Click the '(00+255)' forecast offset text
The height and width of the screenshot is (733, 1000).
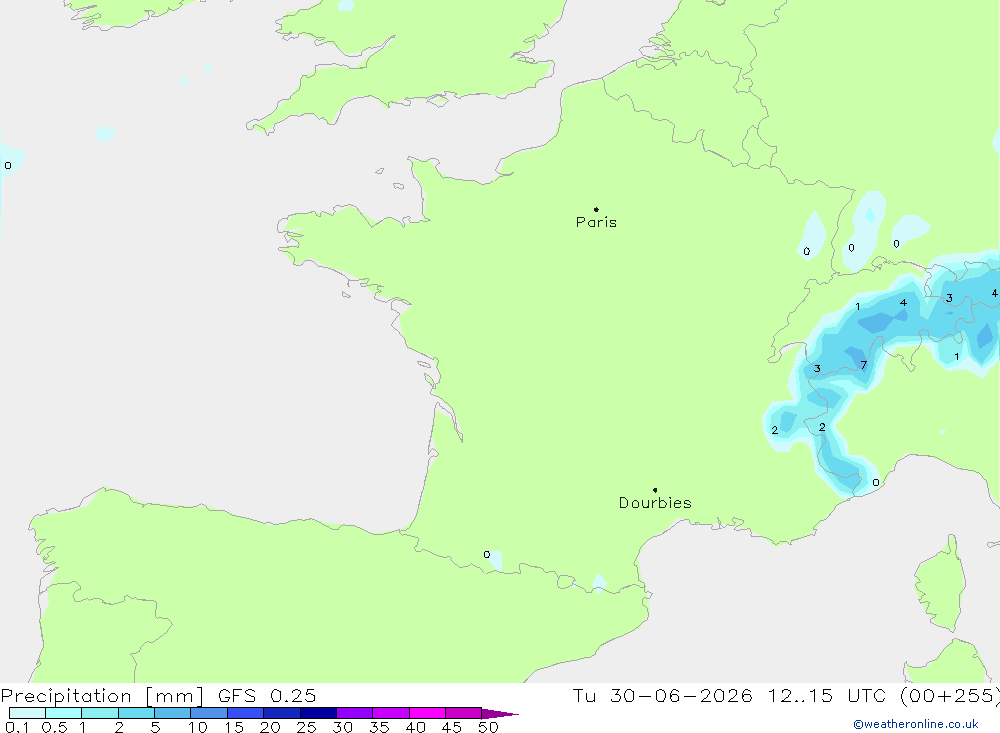[x=950, y=696]
